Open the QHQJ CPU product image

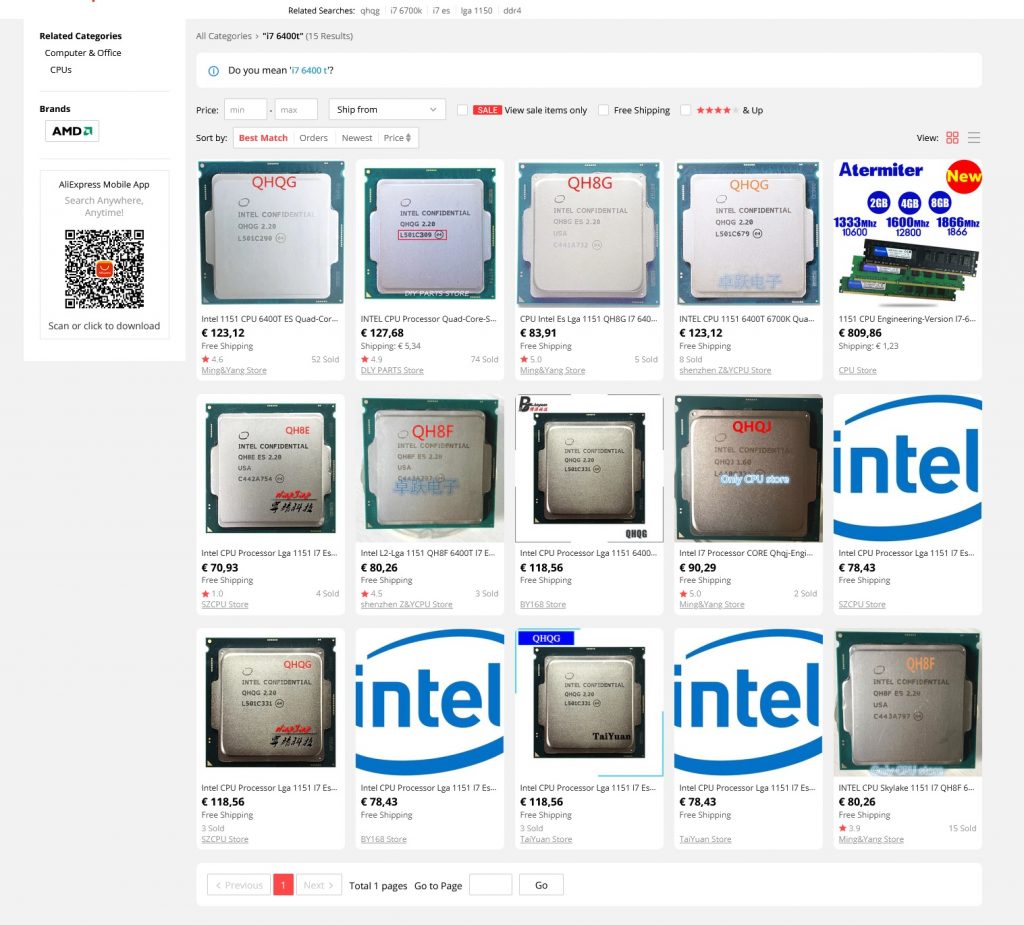coord(748,468)
